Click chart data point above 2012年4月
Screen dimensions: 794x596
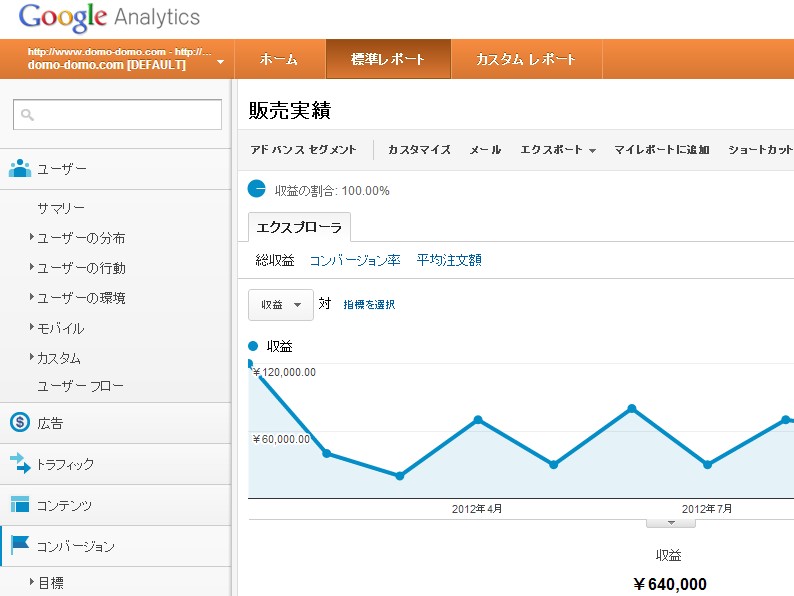point(478,420)
